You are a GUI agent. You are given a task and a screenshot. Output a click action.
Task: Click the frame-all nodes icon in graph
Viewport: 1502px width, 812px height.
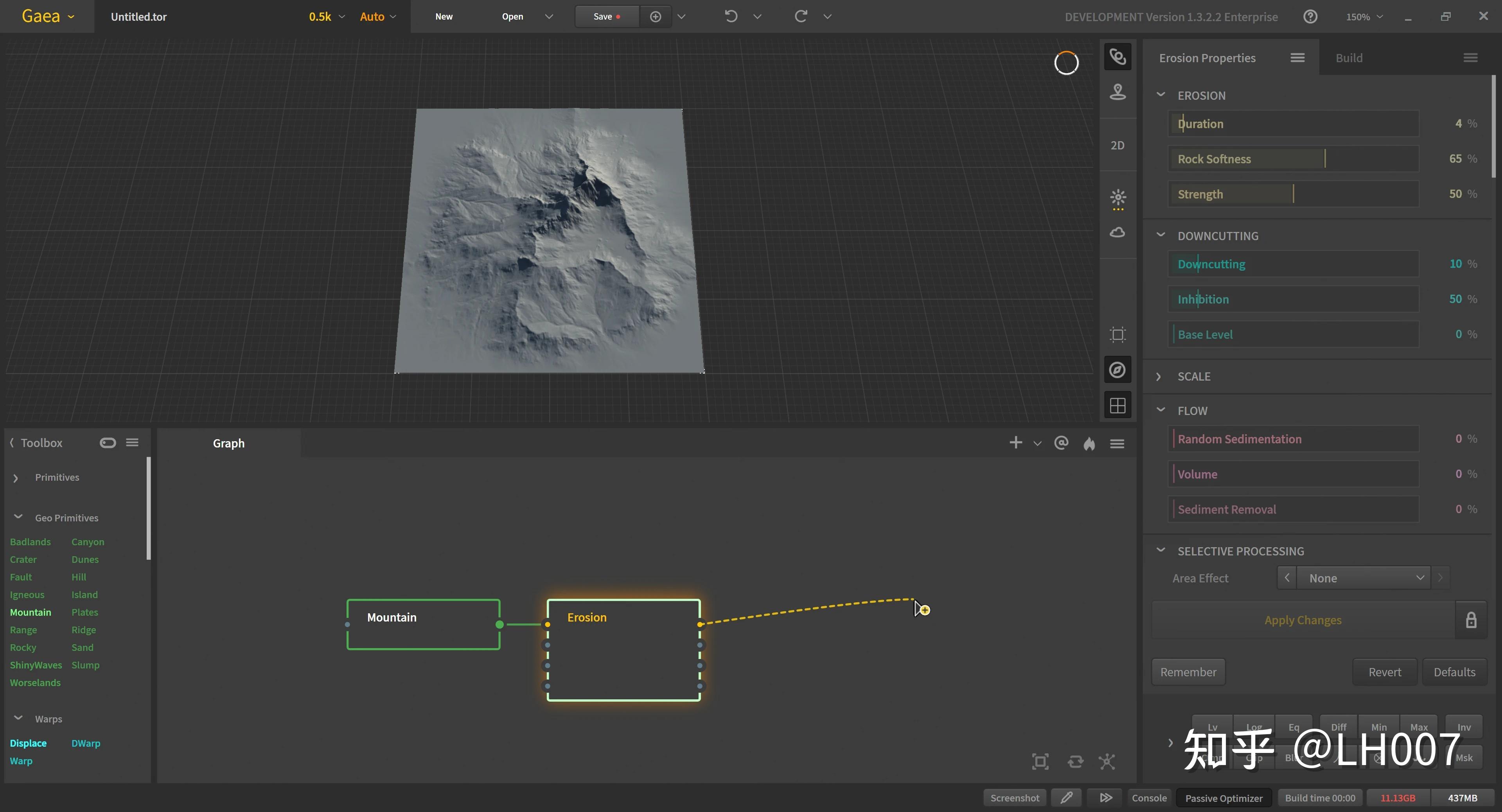(1040, 761)
